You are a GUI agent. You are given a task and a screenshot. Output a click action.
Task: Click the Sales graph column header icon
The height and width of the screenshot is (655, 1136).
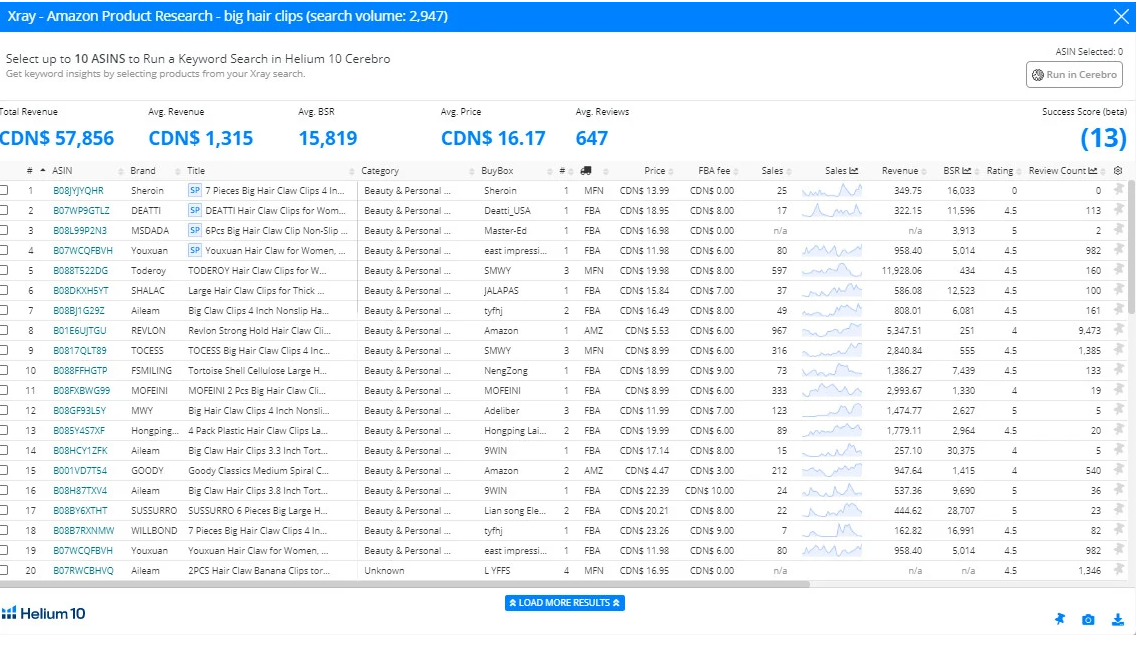pos(854,171)
